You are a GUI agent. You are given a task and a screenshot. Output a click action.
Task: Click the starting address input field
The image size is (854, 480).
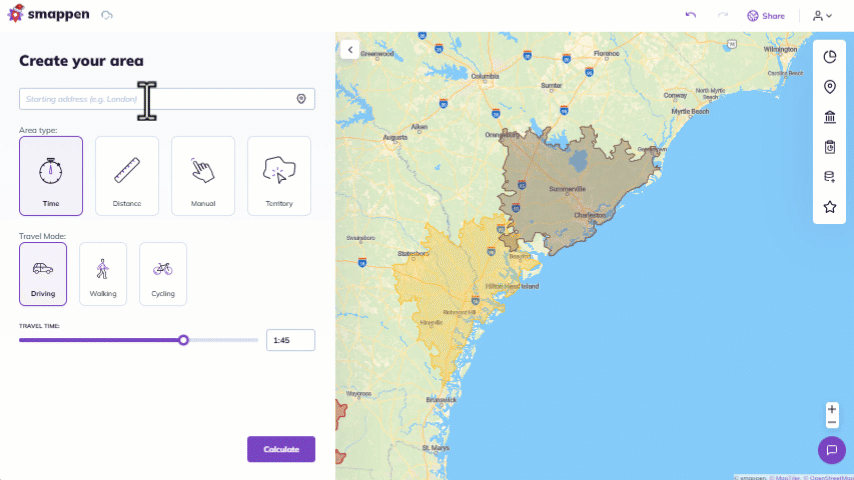coord(167,99)
